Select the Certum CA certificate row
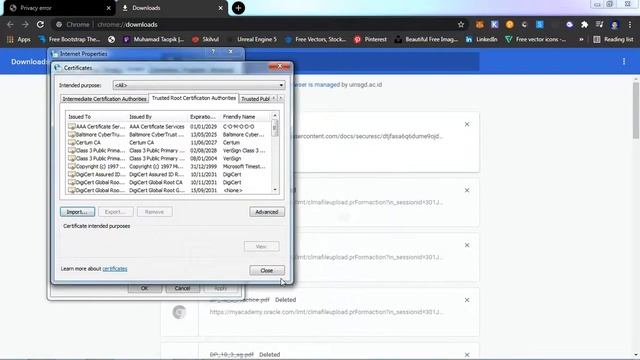 click(x=168, y=142)
